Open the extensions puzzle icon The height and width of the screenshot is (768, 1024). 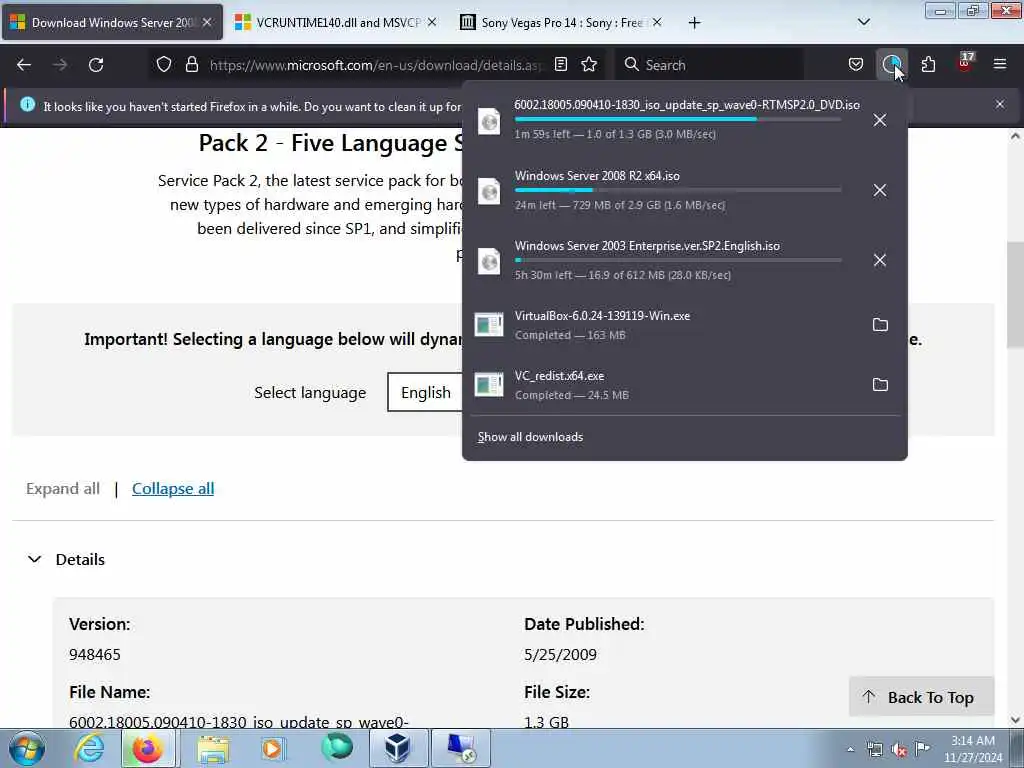(928, 64)
